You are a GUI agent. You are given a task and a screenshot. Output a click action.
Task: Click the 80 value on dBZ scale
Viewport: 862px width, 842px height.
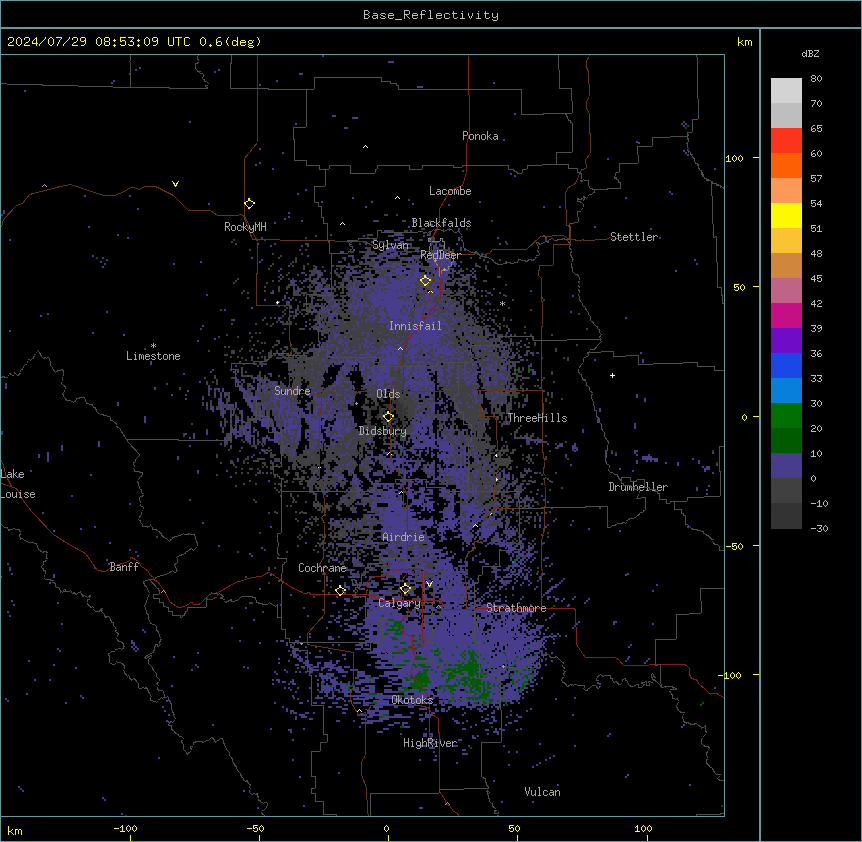(x=816, y=79)
